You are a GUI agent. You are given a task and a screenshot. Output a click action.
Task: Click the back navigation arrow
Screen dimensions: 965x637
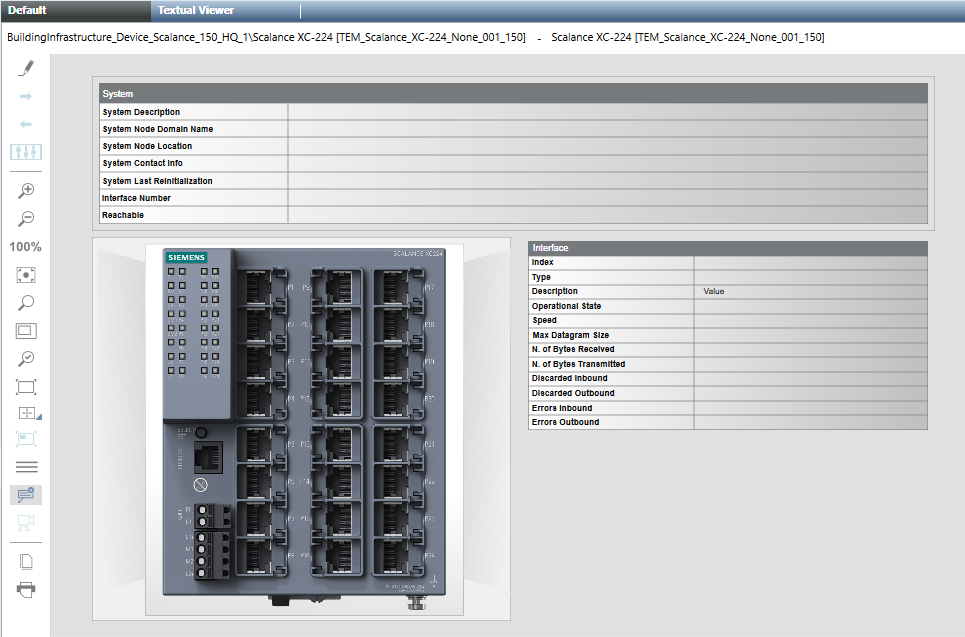(x=26, y=124)
